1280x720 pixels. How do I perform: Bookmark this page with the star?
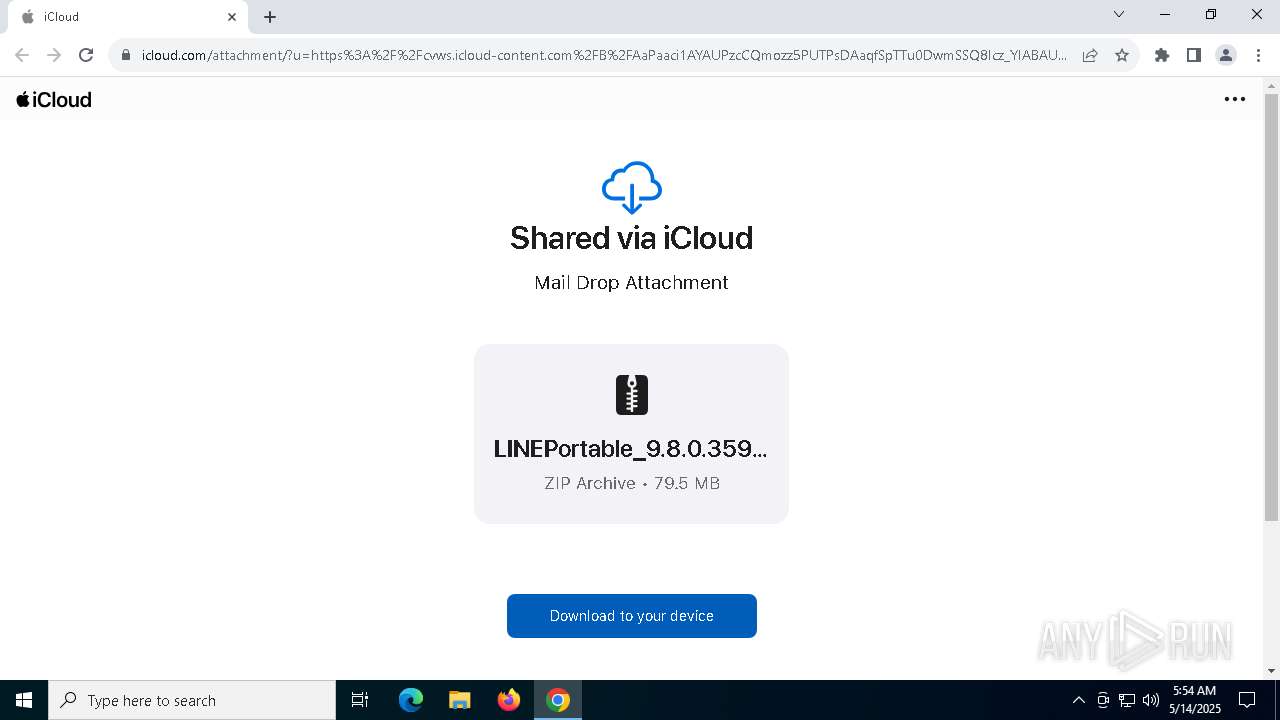pyautogui.click(x=1122, y=55)
